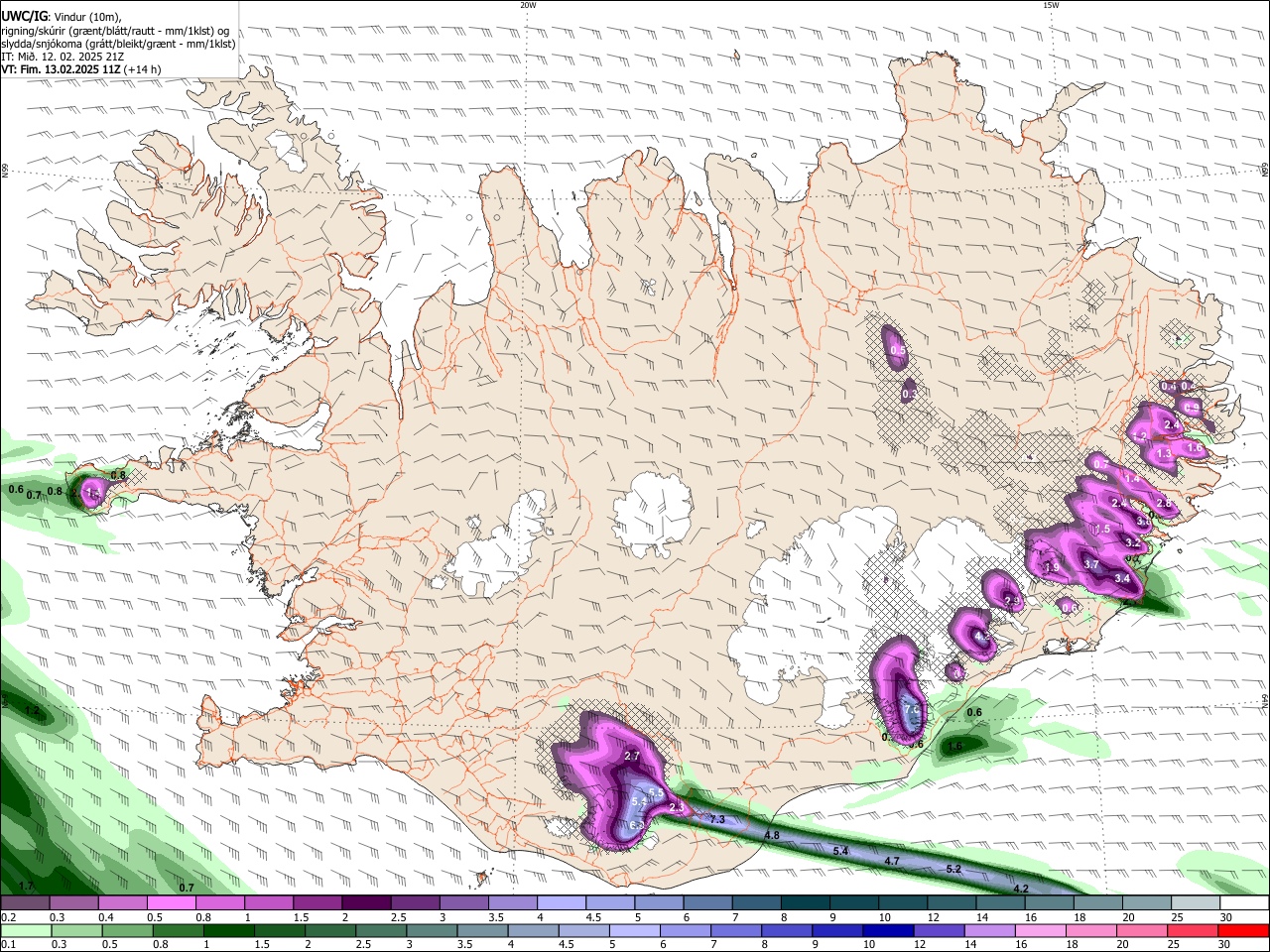Screen dimensions: 1270x952
Task: Click the red rain-scale swatch labeled 30
Action: [1242, 930]
